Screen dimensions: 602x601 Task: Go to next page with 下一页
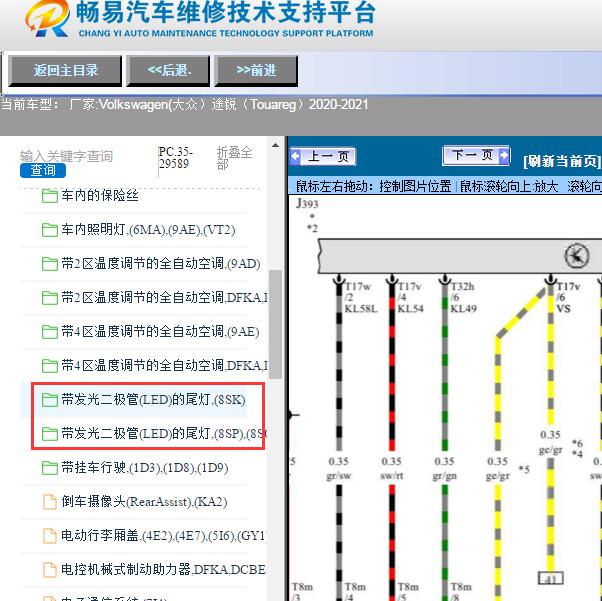pyautogui.click(x=476, y=156)
